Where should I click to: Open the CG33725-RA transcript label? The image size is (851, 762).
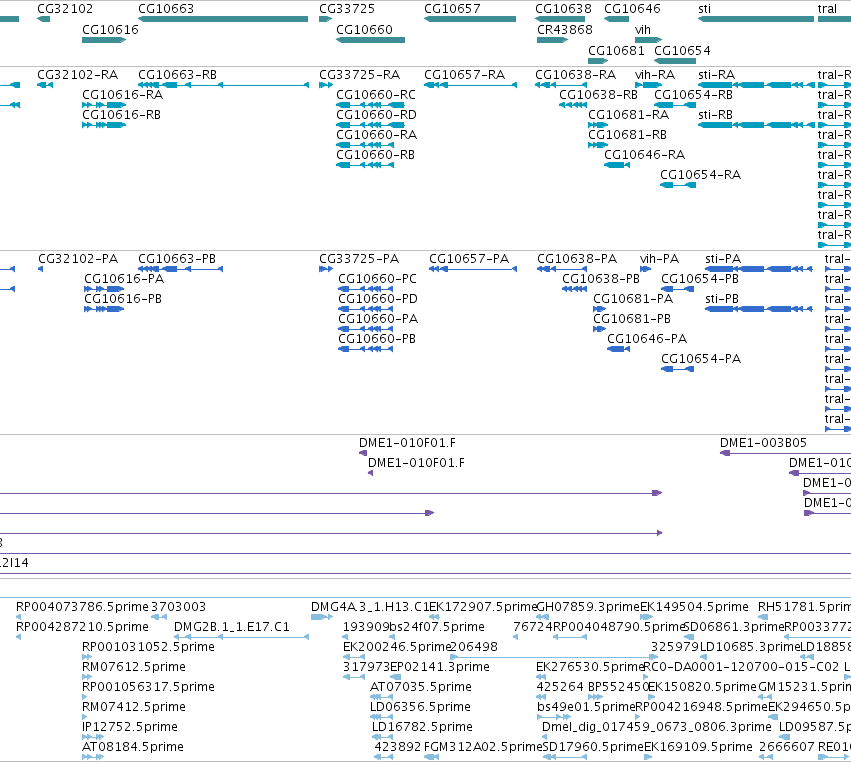coord(360,74)
